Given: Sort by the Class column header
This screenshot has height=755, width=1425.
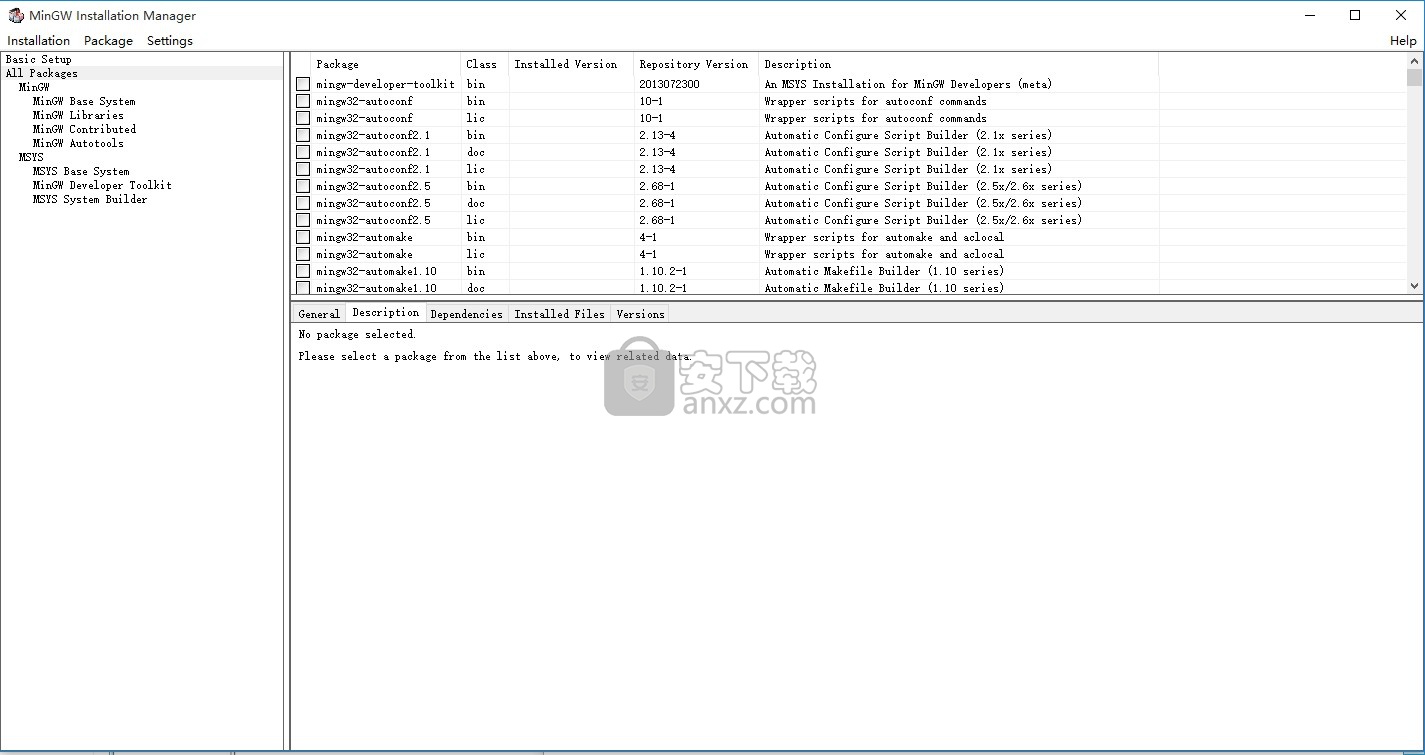Looking at the screenshot, I should [x=484, y=64].
